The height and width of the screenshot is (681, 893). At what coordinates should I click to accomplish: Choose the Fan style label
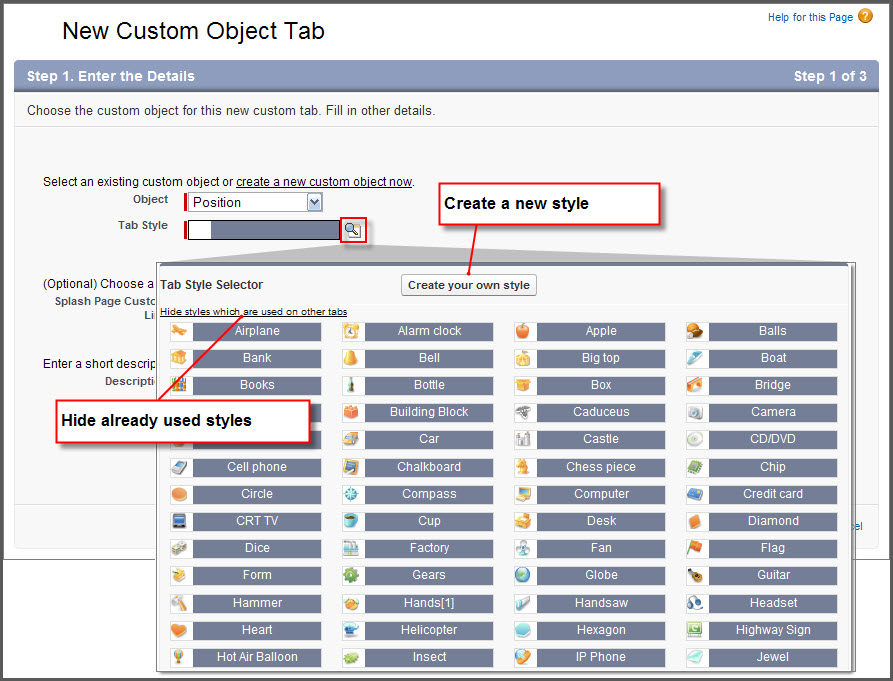[x=601, y=548]
